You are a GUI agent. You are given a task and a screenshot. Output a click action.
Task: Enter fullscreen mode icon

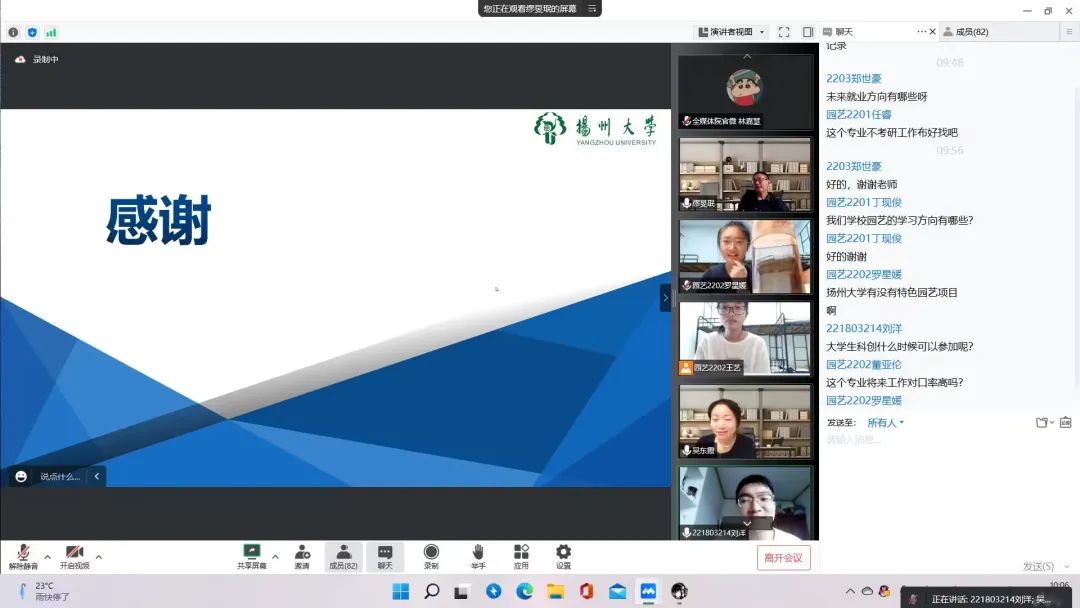784,32
